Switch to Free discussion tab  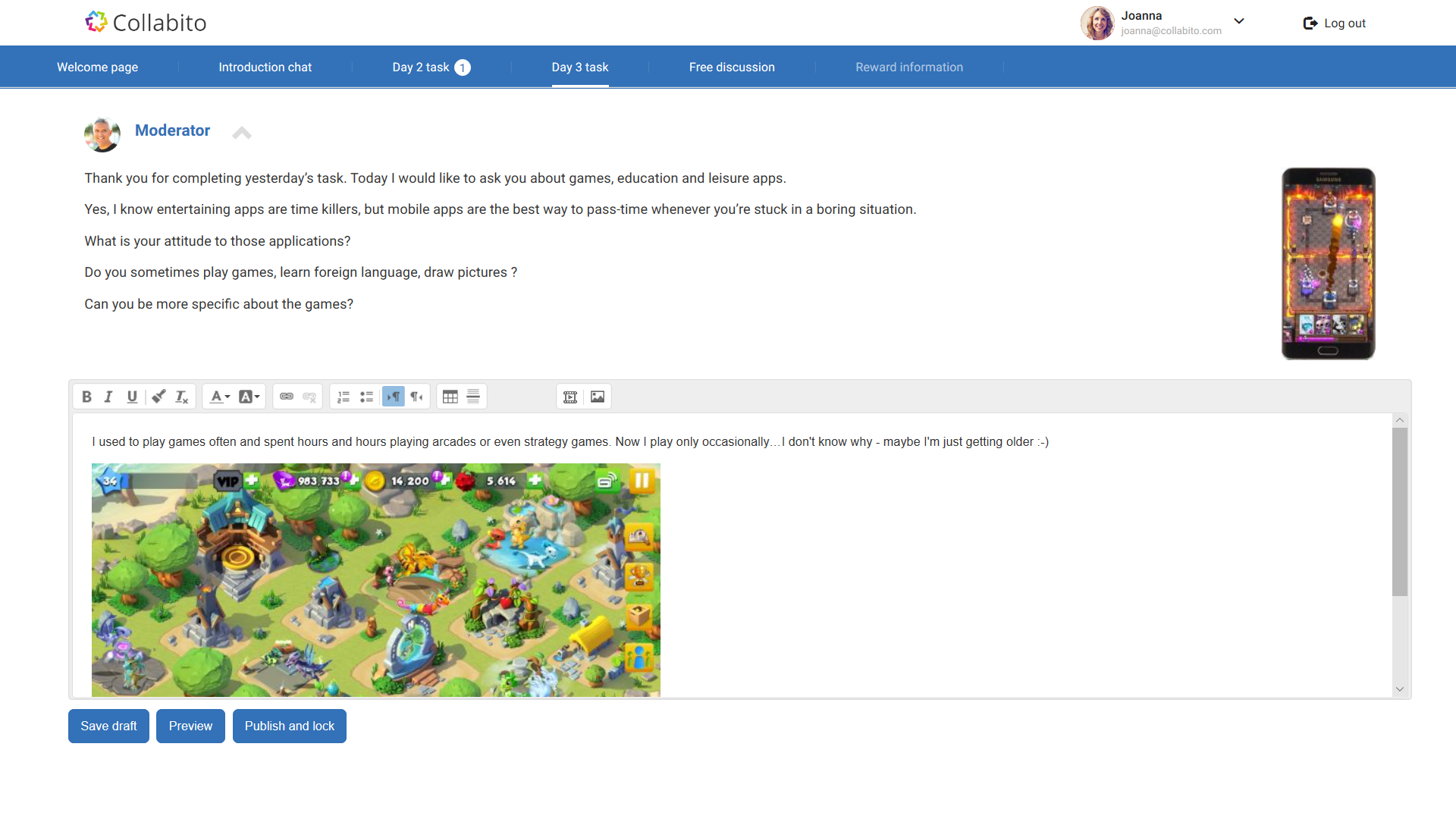[x=732, y=67]
